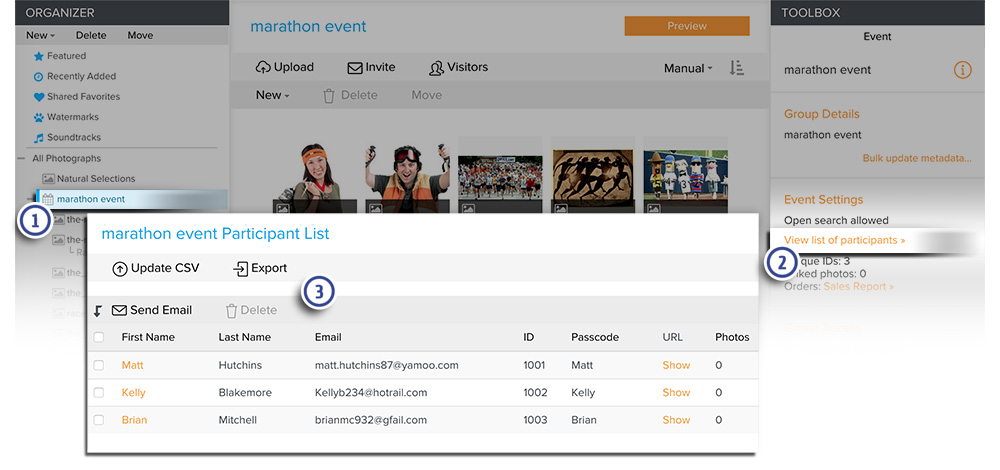Check the select-all participants checkbox
This screenshot has height=470, width=1000.
(99, 337)
